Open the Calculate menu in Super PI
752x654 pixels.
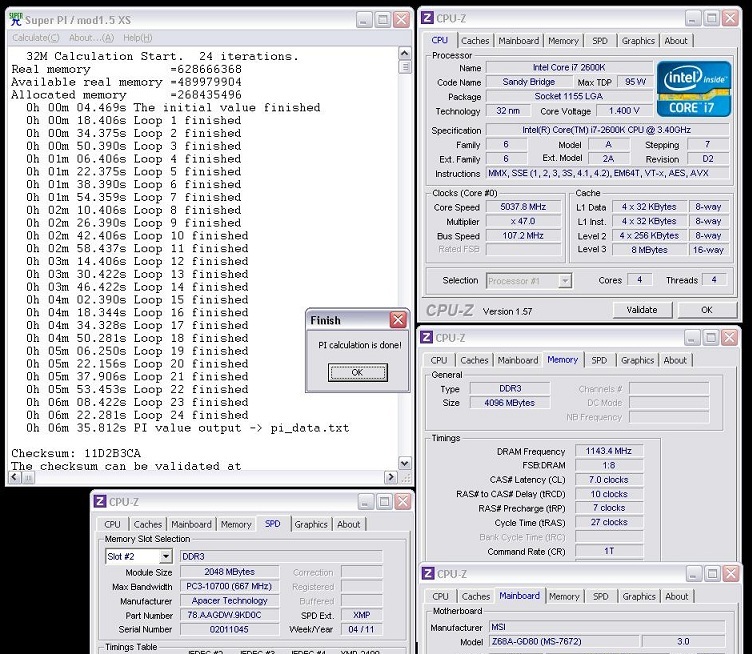click(x=35, y=38)
